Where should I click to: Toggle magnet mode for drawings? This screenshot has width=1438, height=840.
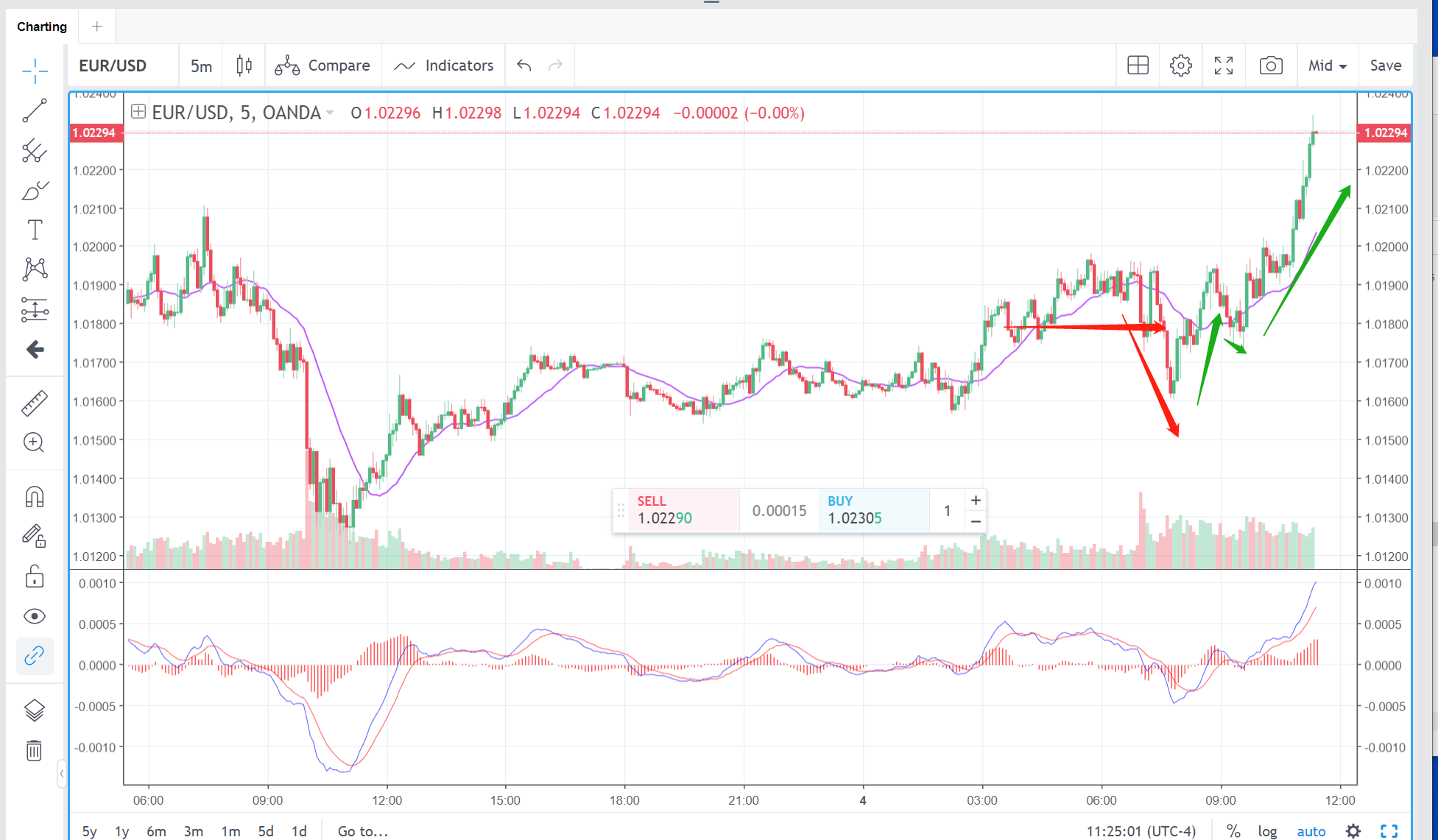(x=35, y=497)
